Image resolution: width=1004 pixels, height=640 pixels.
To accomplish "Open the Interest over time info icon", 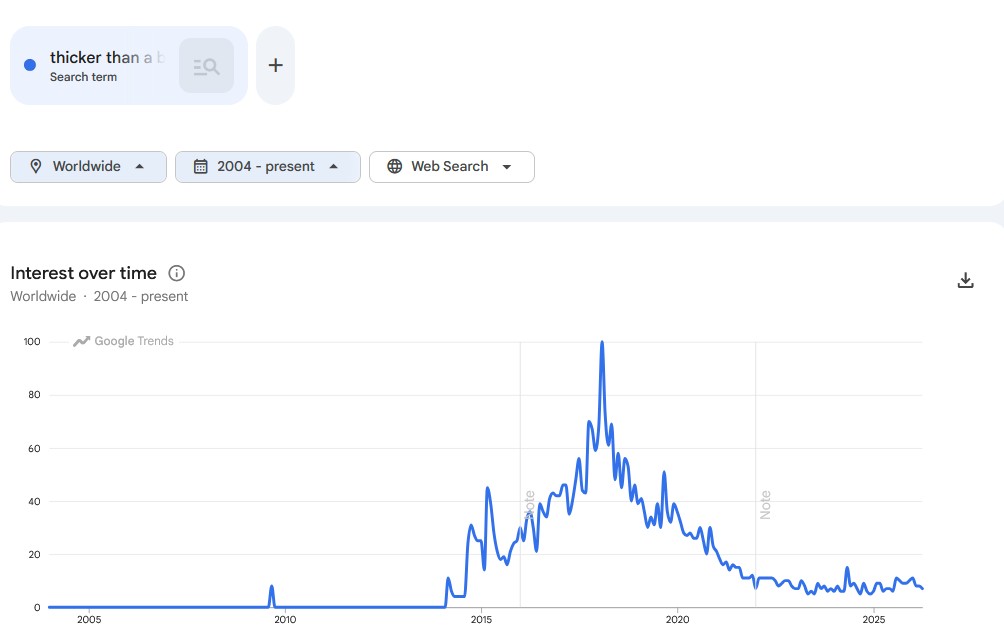I will [177, 273].
